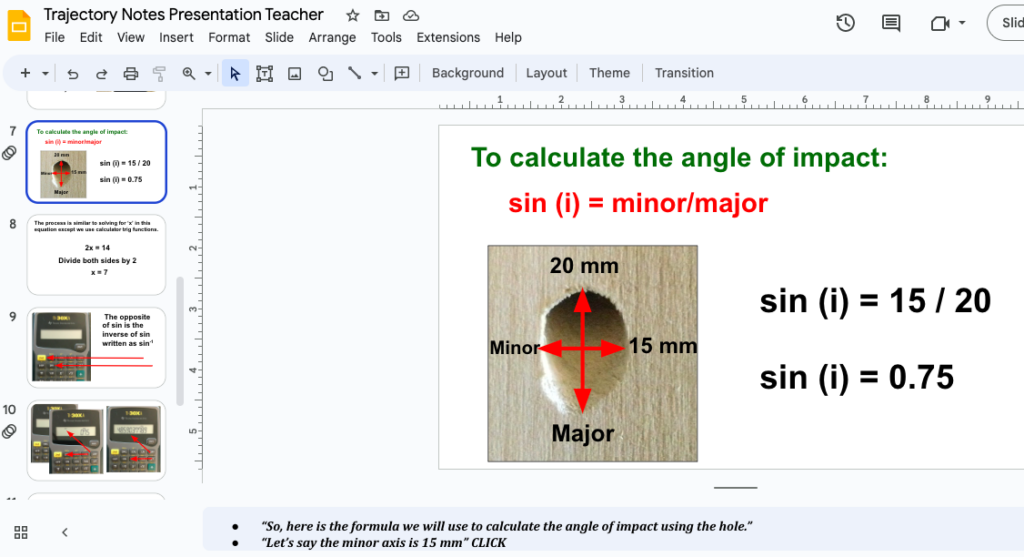Viewport: 1024px width, 557px height.
Task: Open the comments panel icon
Action: pyautogui.click(x=891, y=23)
